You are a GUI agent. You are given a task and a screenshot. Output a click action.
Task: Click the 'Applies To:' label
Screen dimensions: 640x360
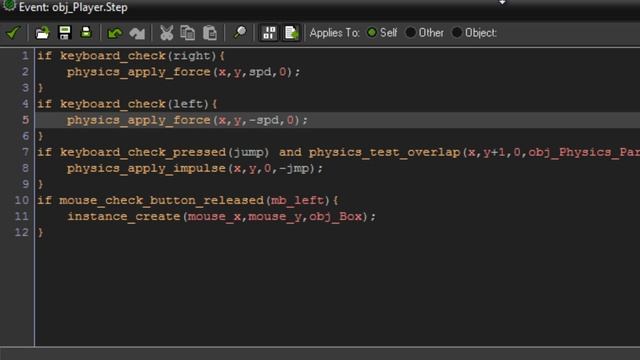(x=334, y=33)
